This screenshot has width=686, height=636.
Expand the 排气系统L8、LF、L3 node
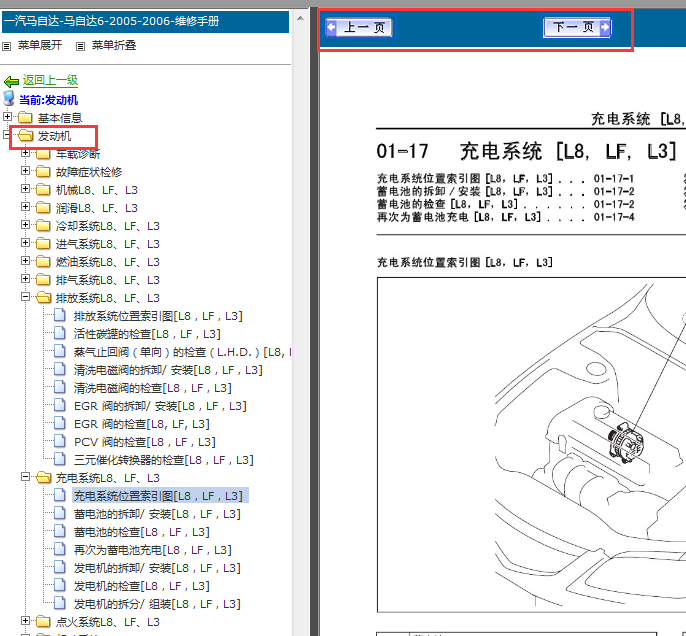click(25, 278)
